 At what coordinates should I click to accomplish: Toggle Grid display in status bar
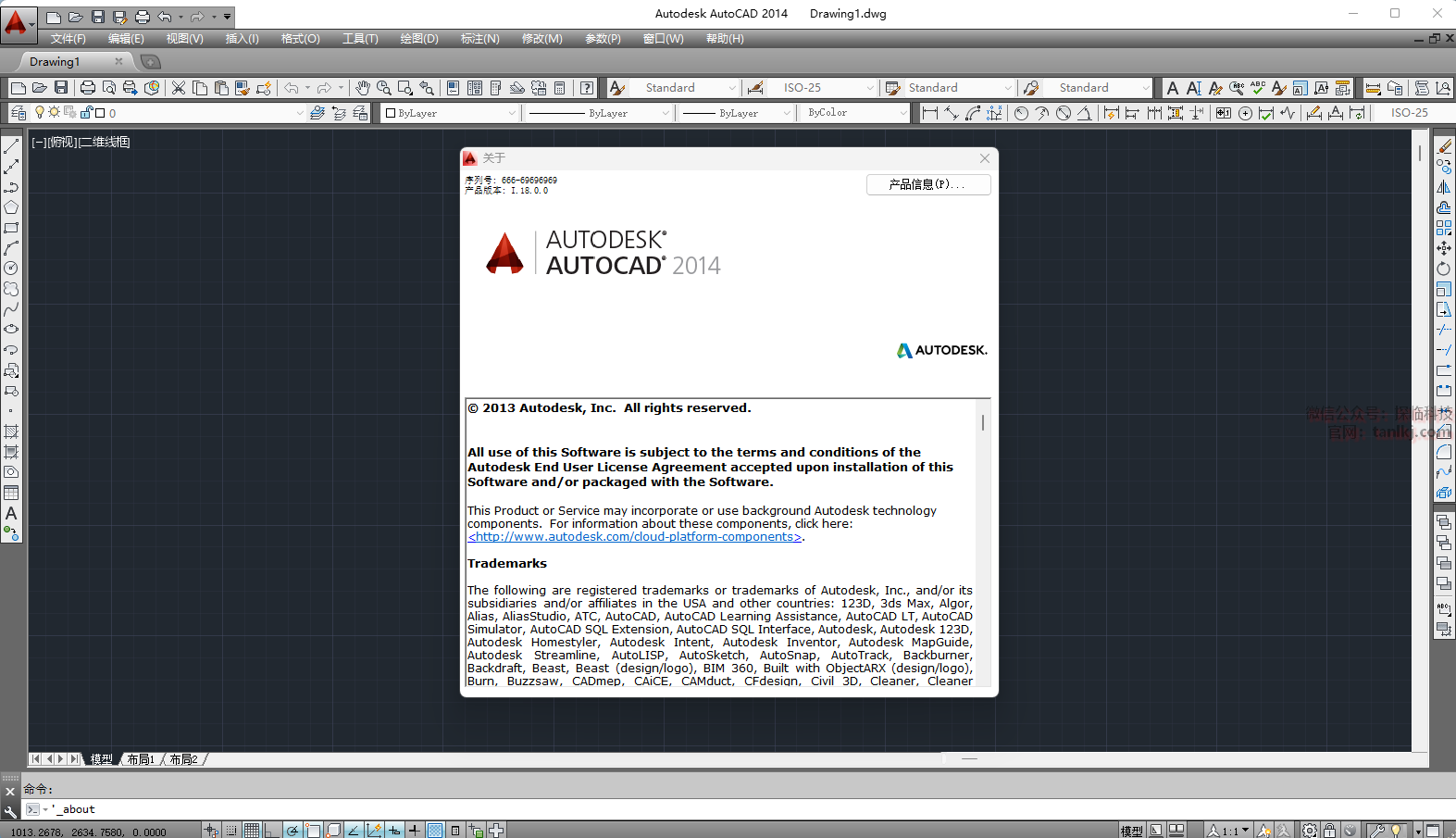(252, 831)
